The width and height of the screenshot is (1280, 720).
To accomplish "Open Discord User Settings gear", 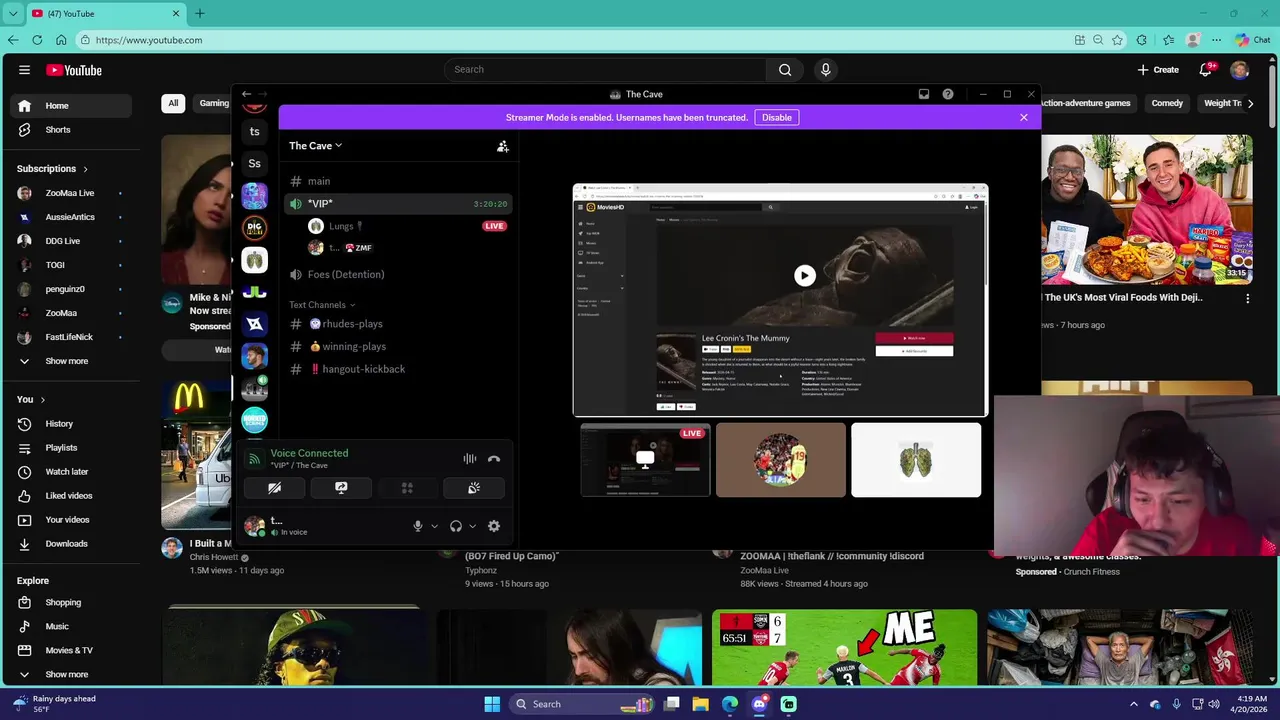I will (x=493, y=526).
